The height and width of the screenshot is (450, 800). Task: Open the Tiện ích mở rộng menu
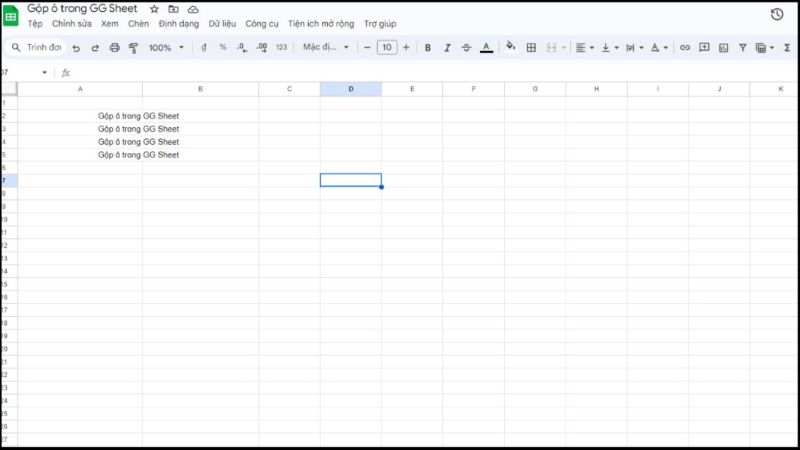coord(321,23)
